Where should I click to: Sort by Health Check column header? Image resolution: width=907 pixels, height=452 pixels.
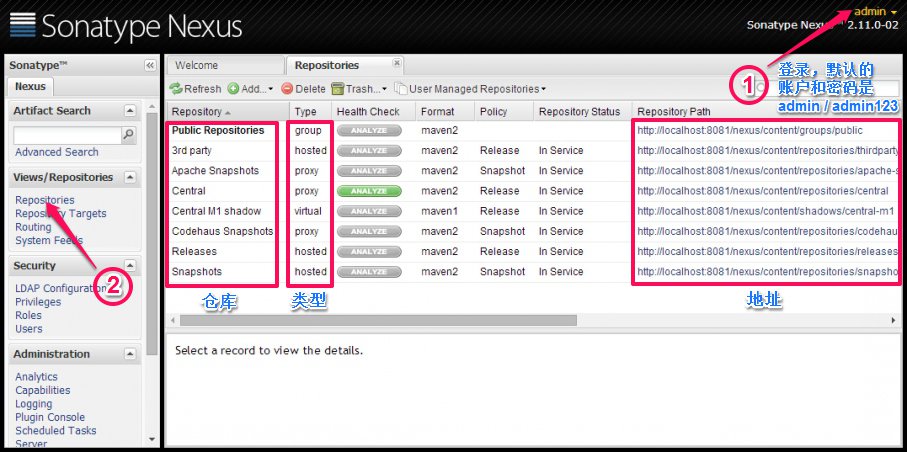click(x=374, y=112)
